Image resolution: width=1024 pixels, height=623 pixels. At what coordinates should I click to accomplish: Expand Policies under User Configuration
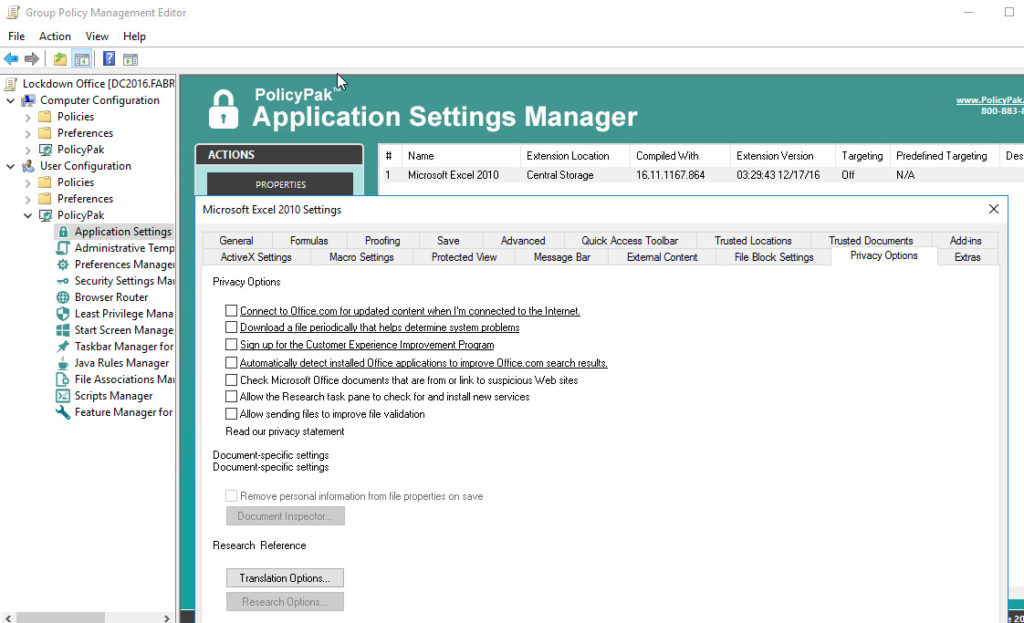click(x=27, y=183)
